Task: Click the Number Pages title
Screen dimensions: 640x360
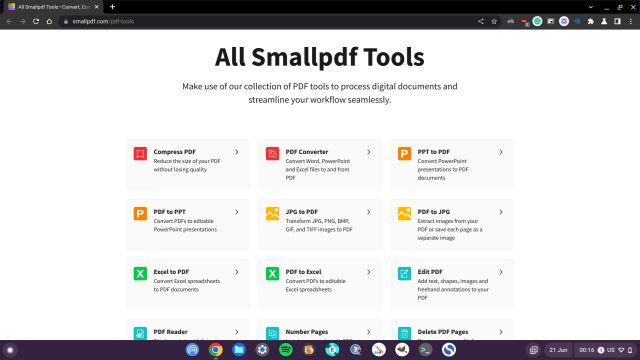Action: (x=307, y=332)
